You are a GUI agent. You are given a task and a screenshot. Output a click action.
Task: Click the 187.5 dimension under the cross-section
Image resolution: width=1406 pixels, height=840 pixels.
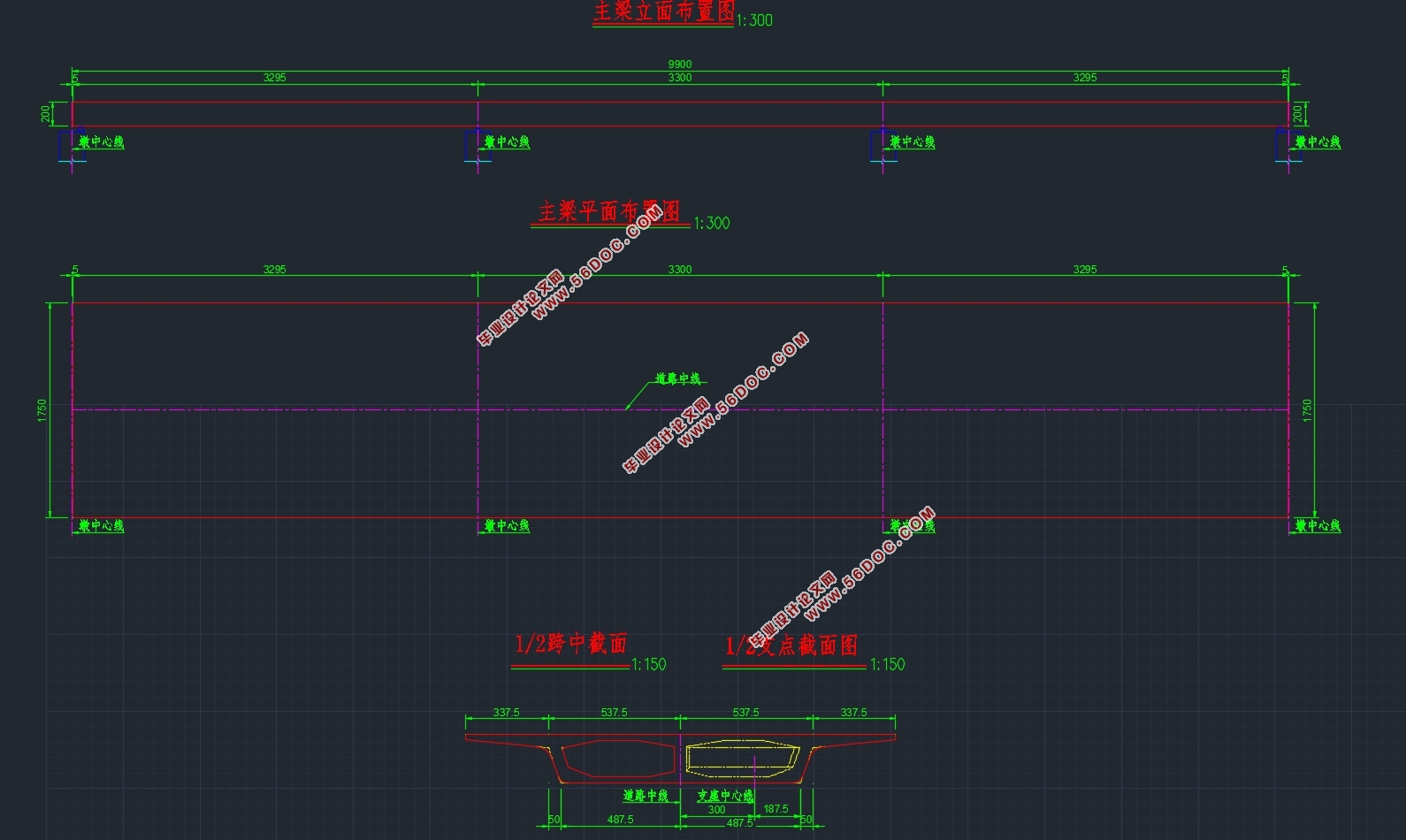tap(776, 809)
